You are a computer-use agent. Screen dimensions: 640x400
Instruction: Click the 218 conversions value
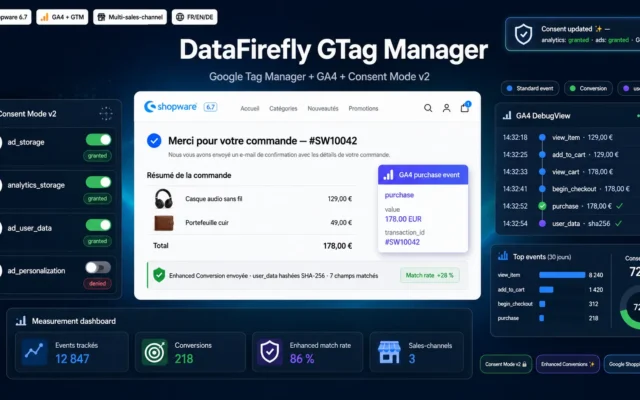coord(184,359)
